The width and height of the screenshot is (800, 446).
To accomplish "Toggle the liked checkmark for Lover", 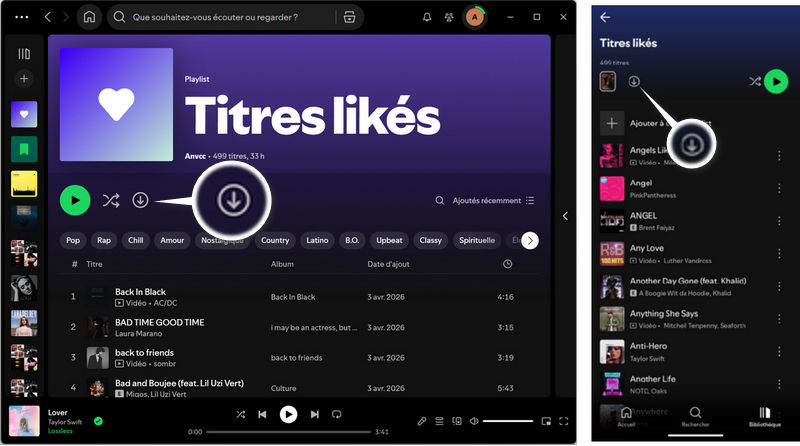I will pyautogui.click(x=98, y=421).
